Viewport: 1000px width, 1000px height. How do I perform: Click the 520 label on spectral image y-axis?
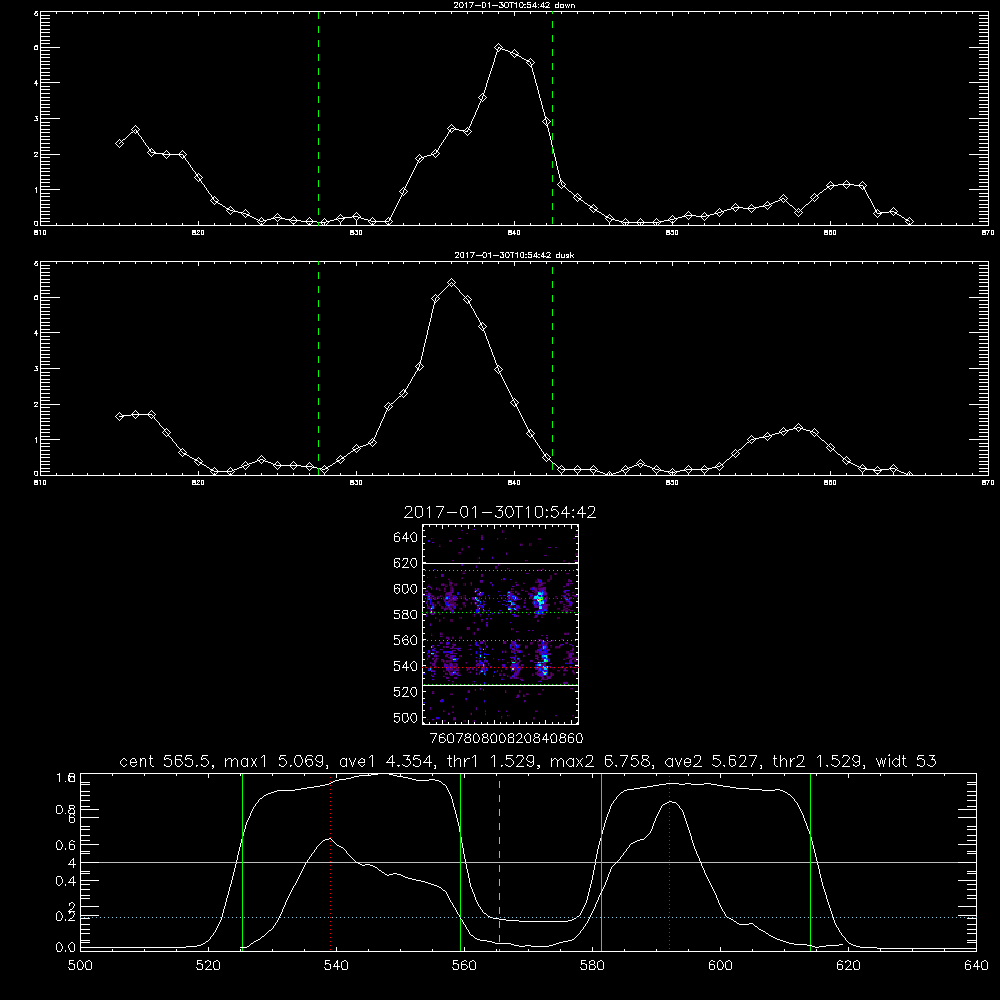click(406, 692)
